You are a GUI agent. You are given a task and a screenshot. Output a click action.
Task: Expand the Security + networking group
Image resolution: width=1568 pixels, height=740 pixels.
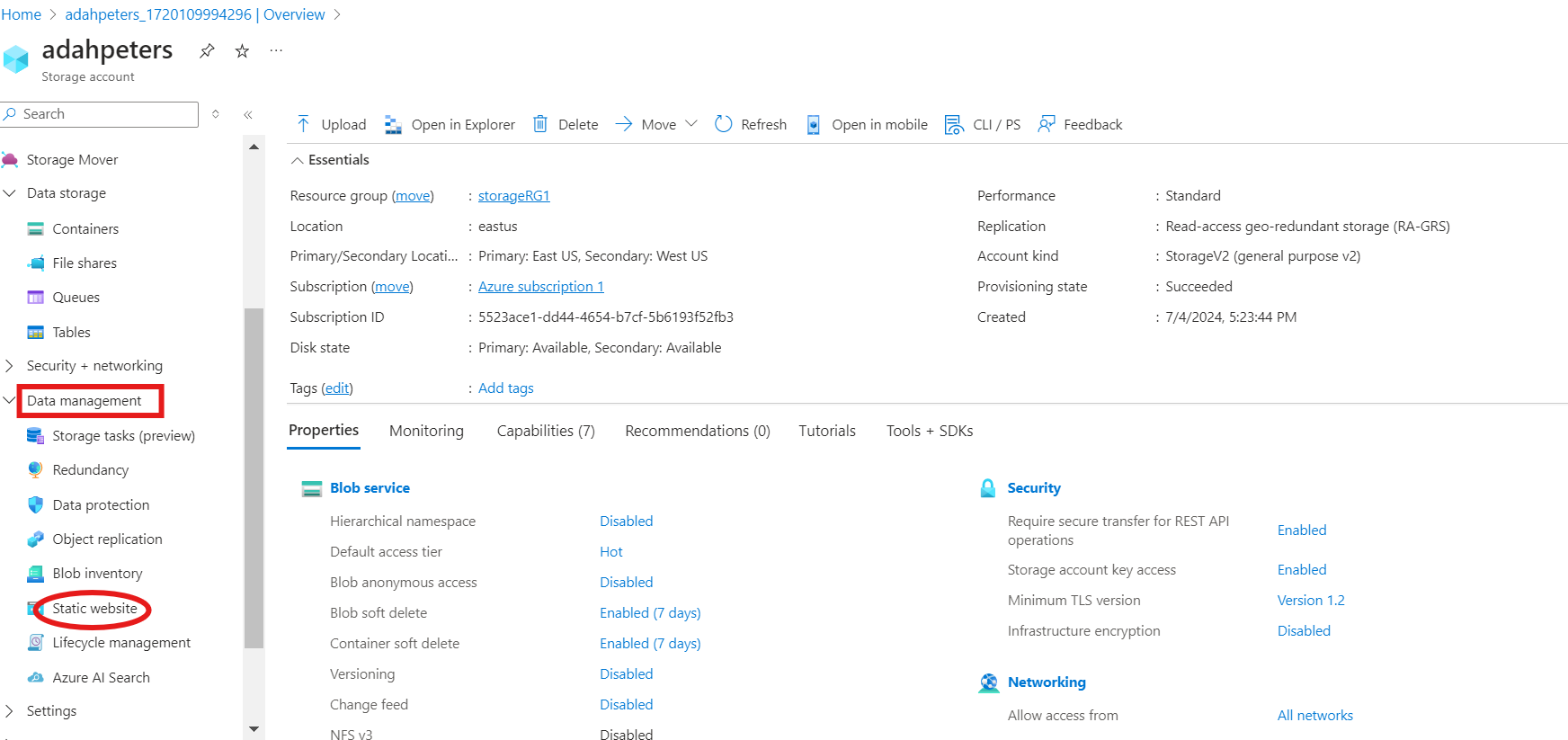pos(10,366)
